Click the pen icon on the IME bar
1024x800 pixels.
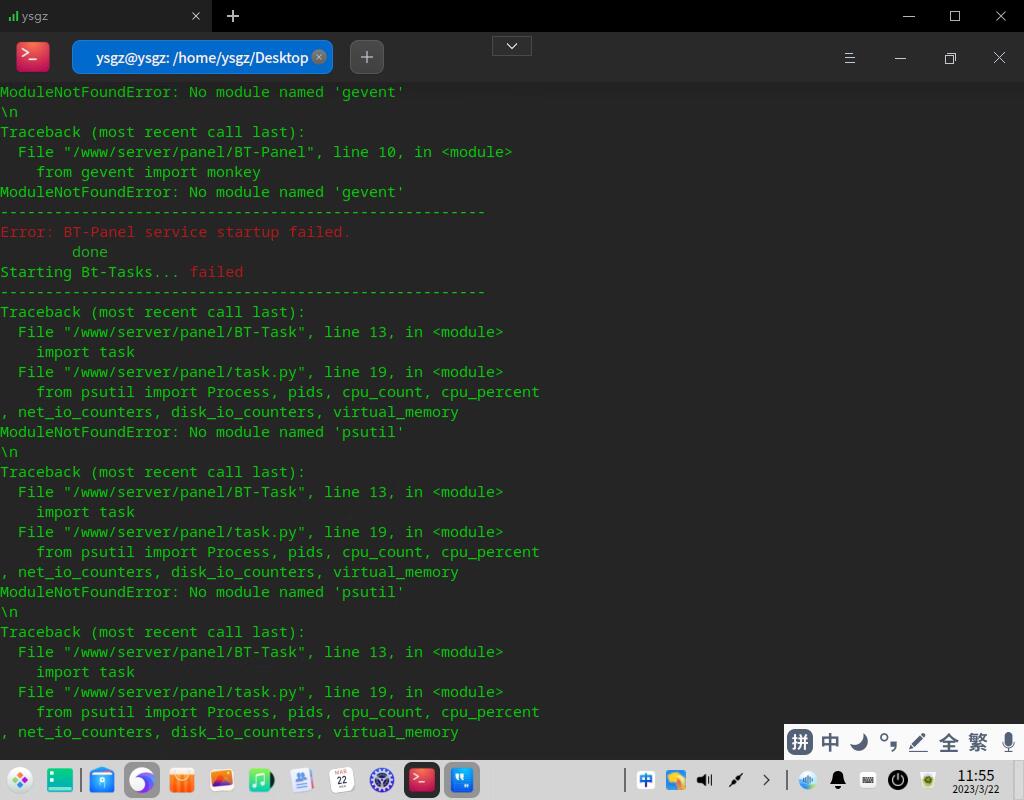918,742
